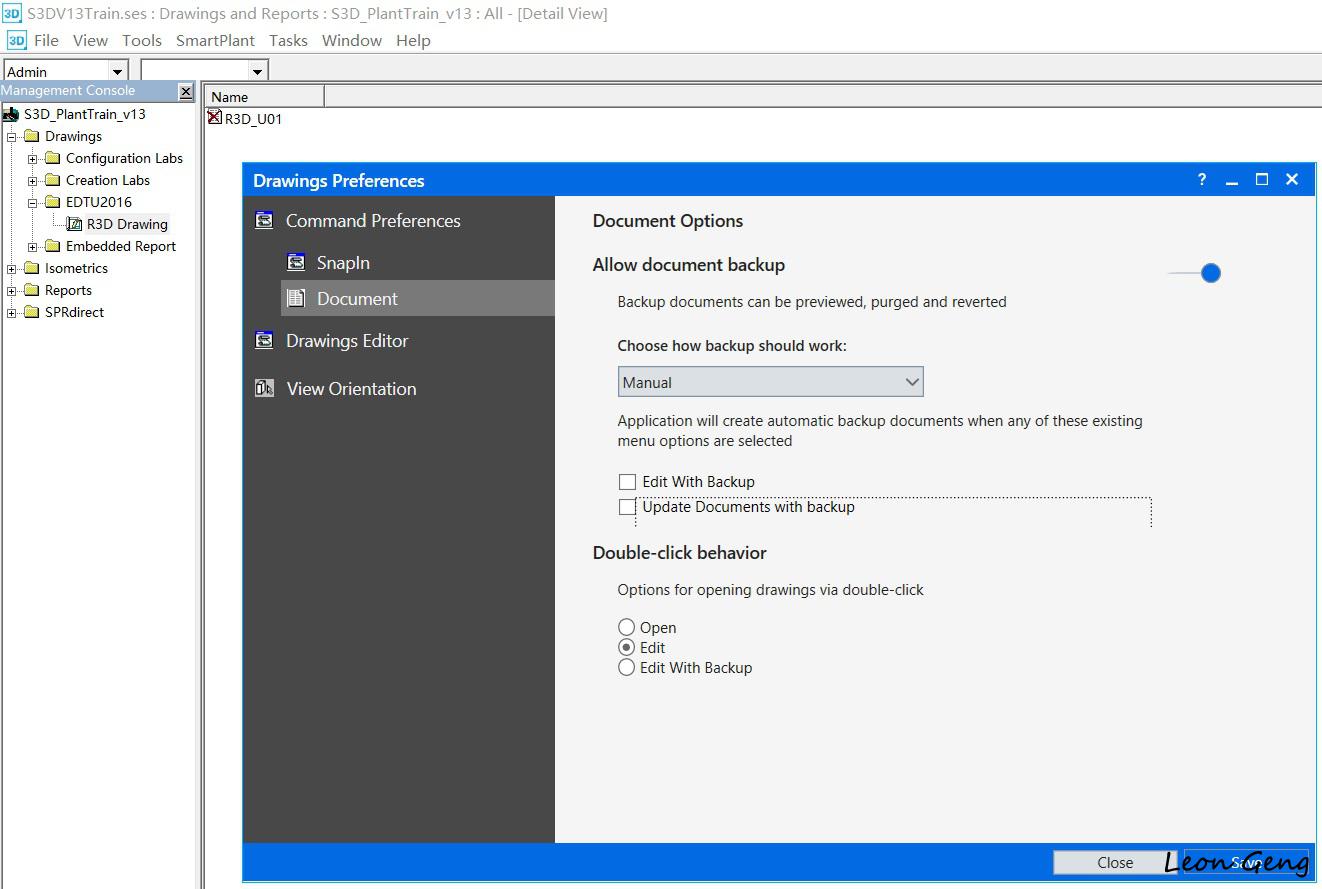Select Edit With Backup radio option
The width and height of the screenshot is (1322, 889).
[626, 667]
